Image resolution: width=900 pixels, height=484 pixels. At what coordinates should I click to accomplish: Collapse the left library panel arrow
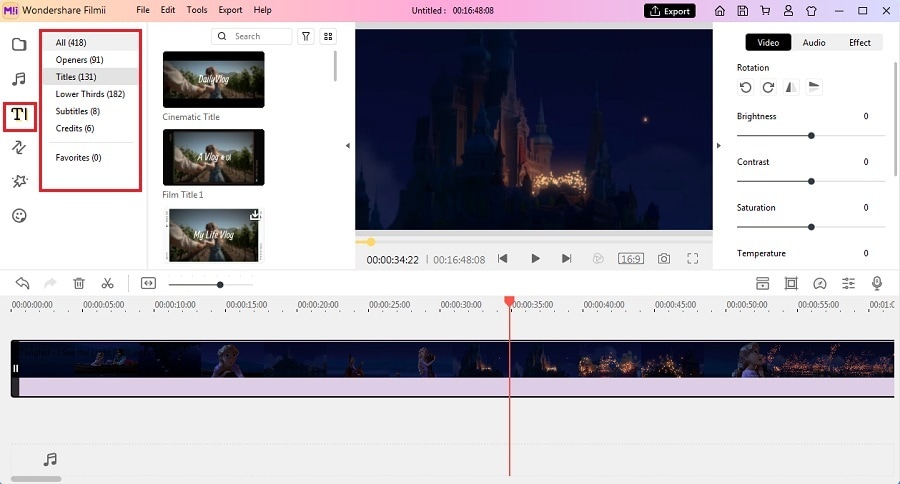pyautogui.click(x=347, y=146)
